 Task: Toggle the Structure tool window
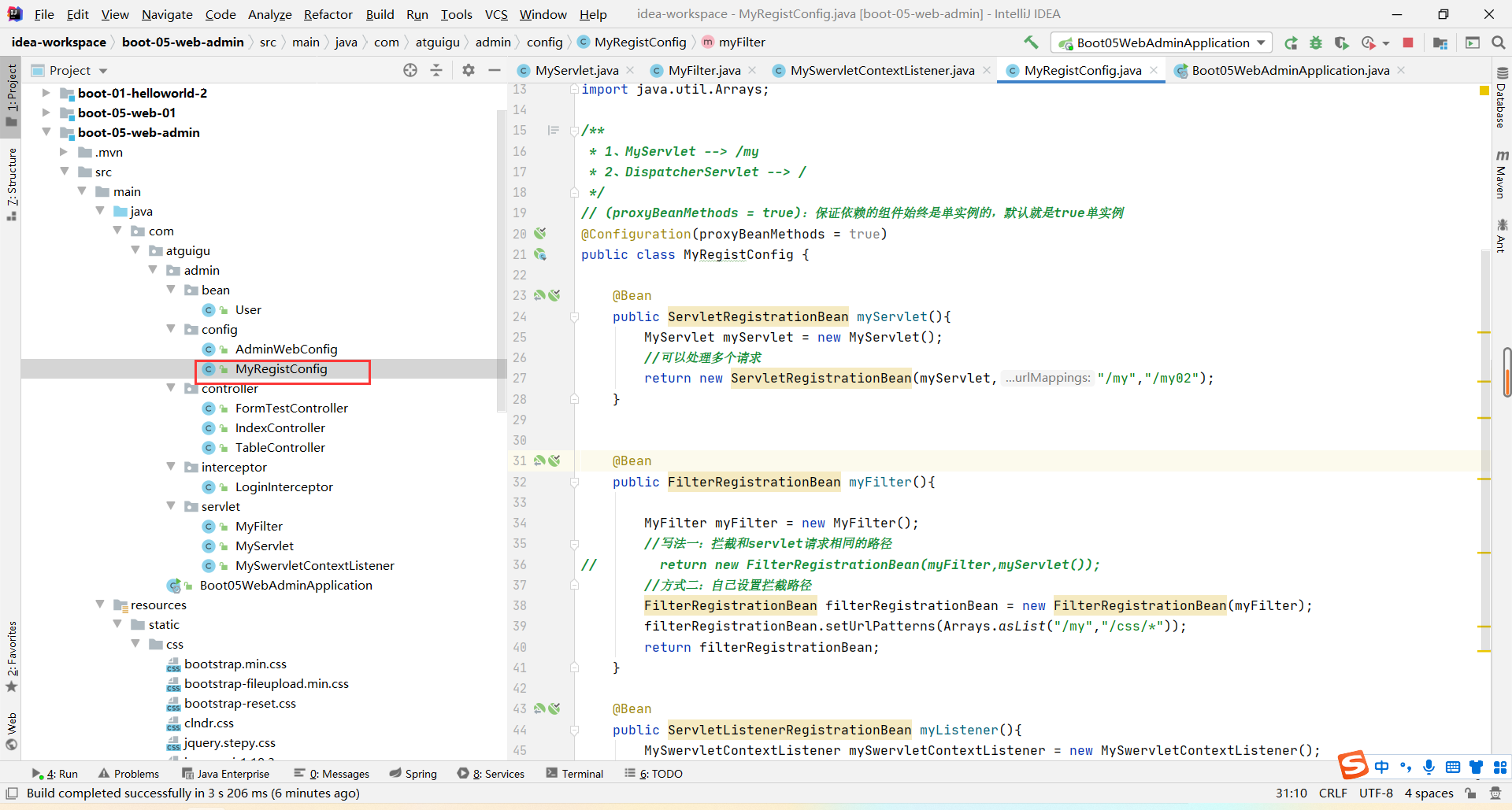click(x=11, y=183)
